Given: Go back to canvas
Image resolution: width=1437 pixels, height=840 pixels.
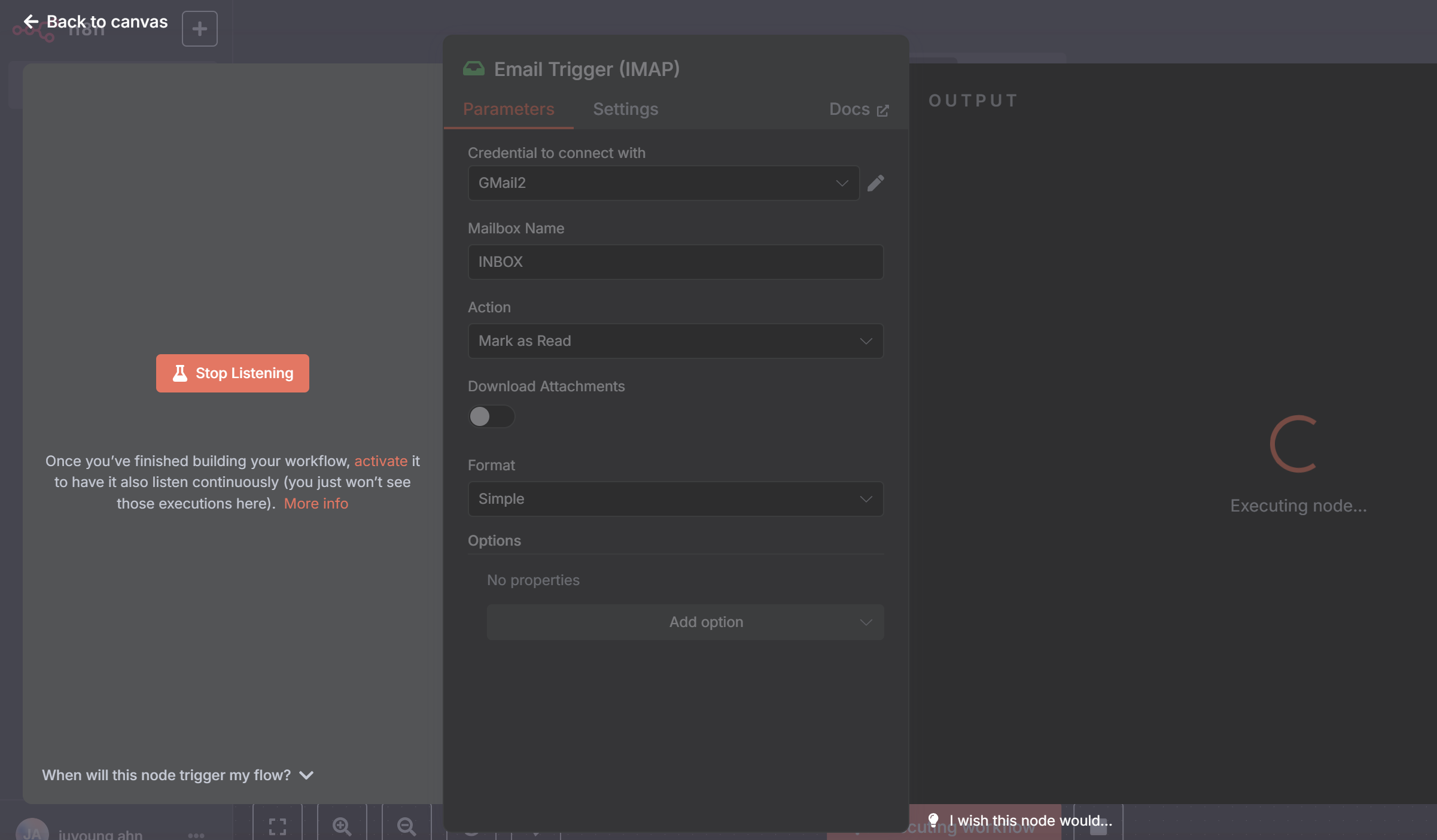Looking at the screenshot, I should (x=96, y=22).
